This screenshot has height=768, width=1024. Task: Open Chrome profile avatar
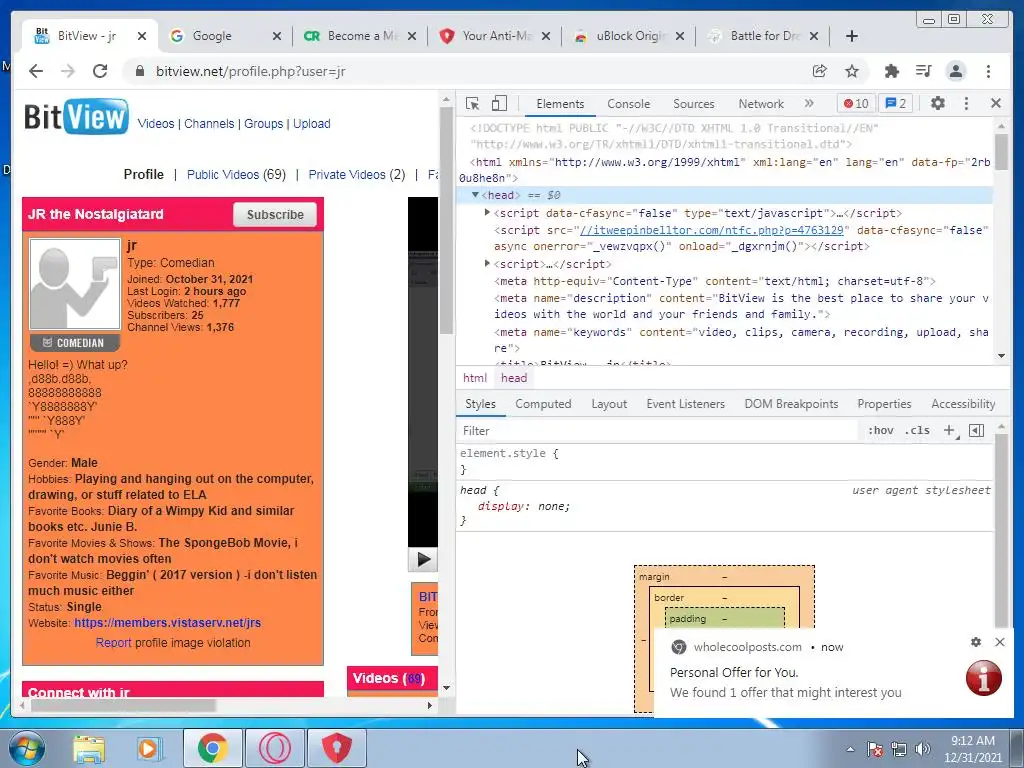coord(956,71)
